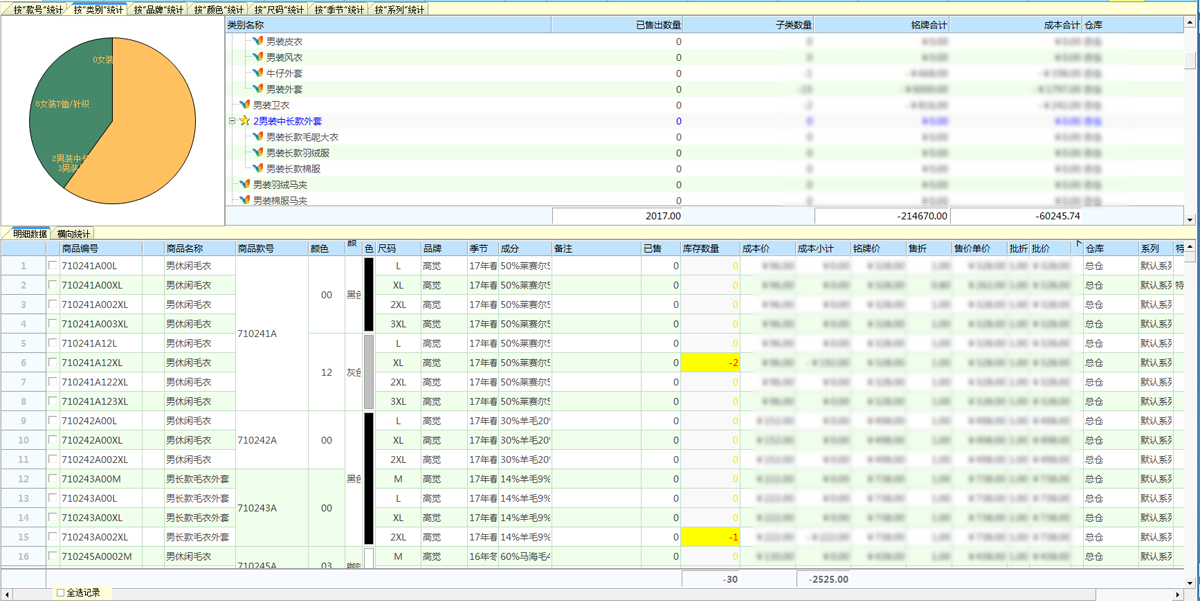Click the black color swatch for 710241A
The height and width of the screenshot is (601, 1200).
coord(369,295)
